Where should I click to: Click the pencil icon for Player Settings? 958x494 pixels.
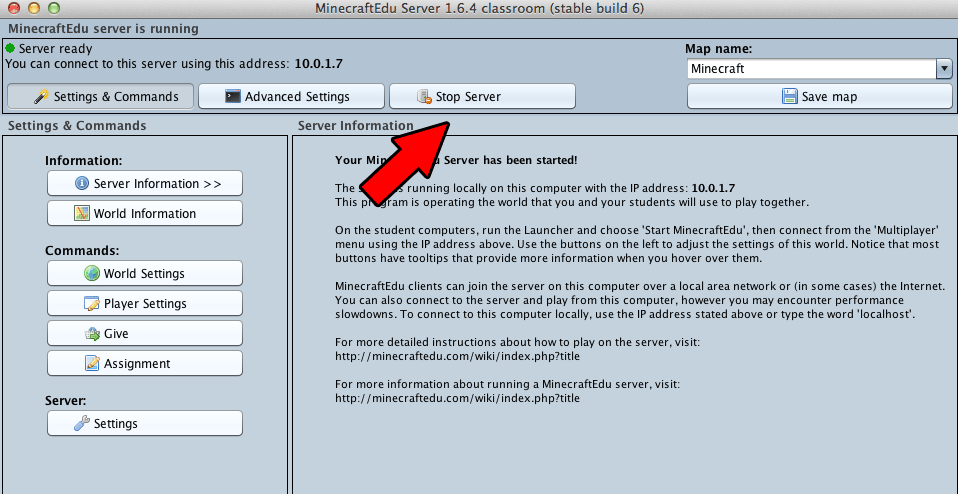point(92,303)
